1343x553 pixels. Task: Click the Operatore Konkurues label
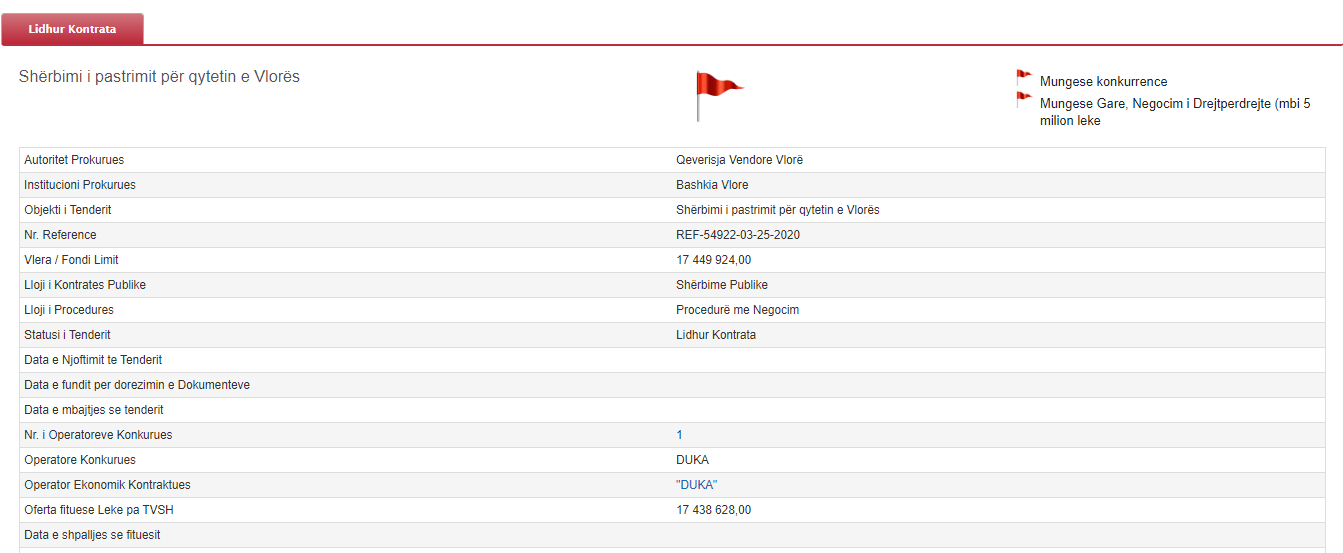click(x=80, y=460)
